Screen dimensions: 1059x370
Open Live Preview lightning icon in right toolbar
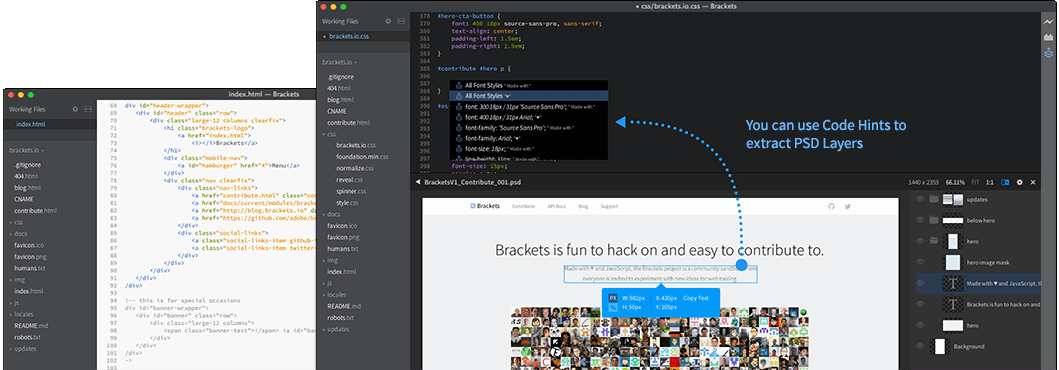point(1049,22)
